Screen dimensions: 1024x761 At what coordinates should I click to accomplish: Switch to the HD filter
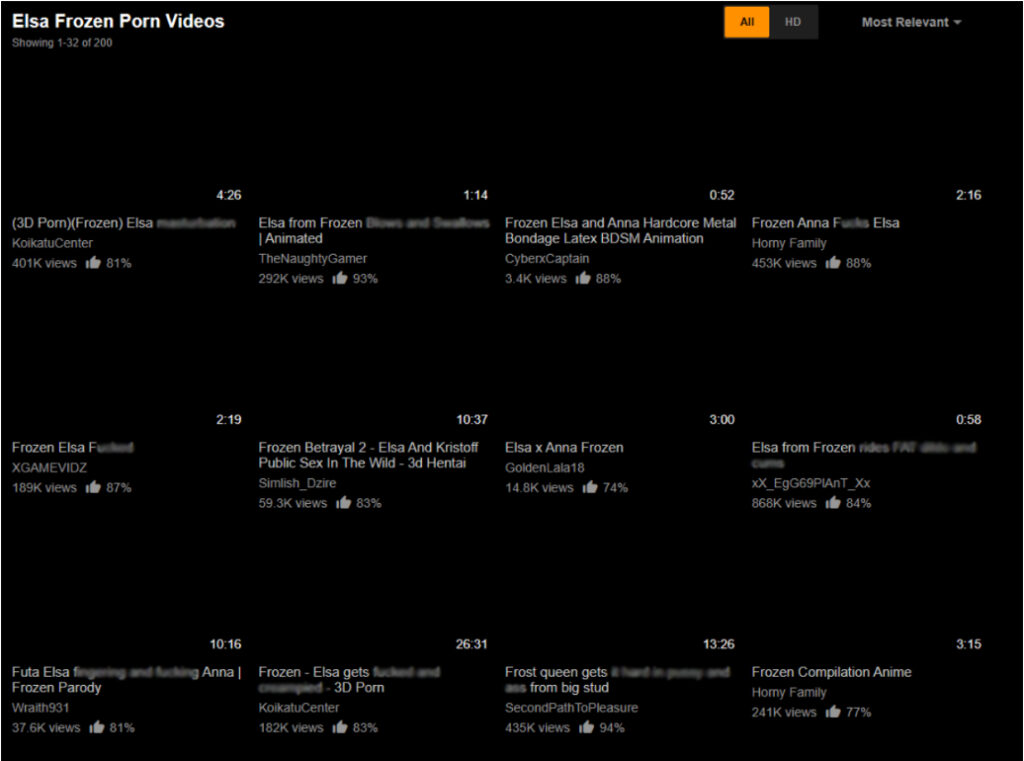click(793, 22)
